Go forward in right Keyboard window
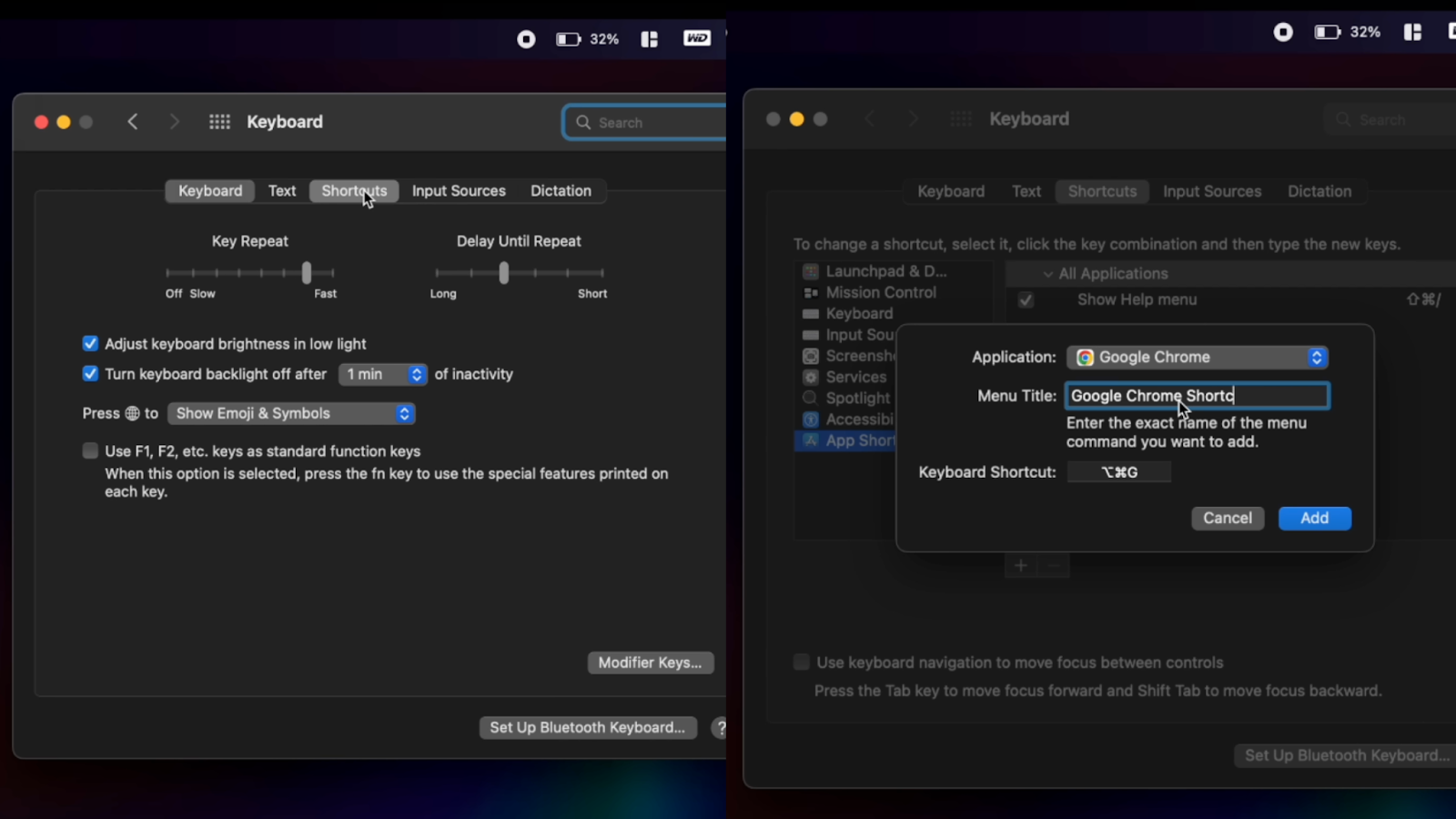The width and height of the screenshot is (1456, 819). pos(913,119)
